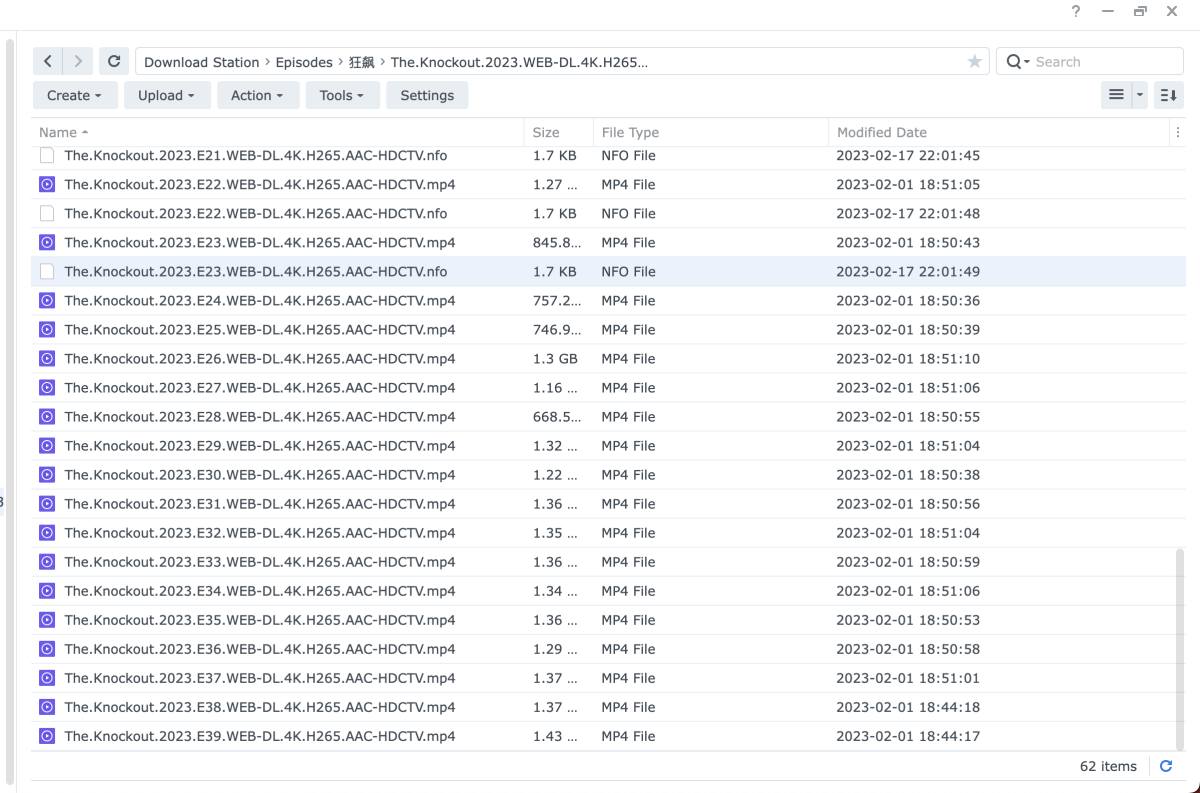Go back to the previous folder

point(48,61)
